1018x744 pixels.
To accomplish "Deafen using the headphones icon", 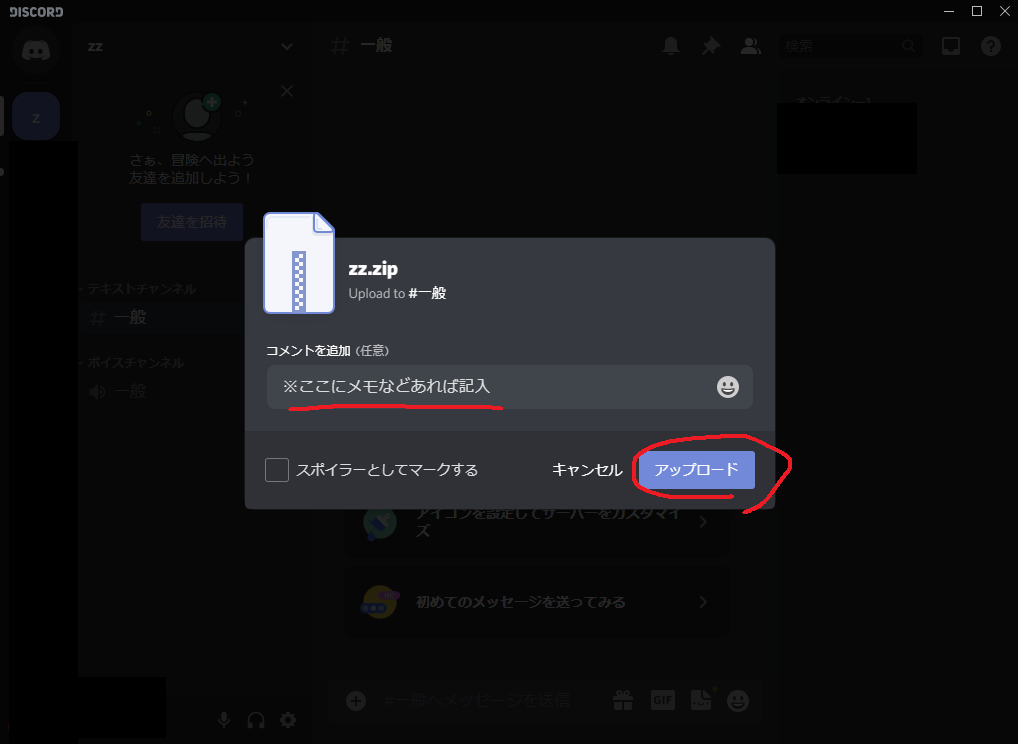I will tap(256, 720).
